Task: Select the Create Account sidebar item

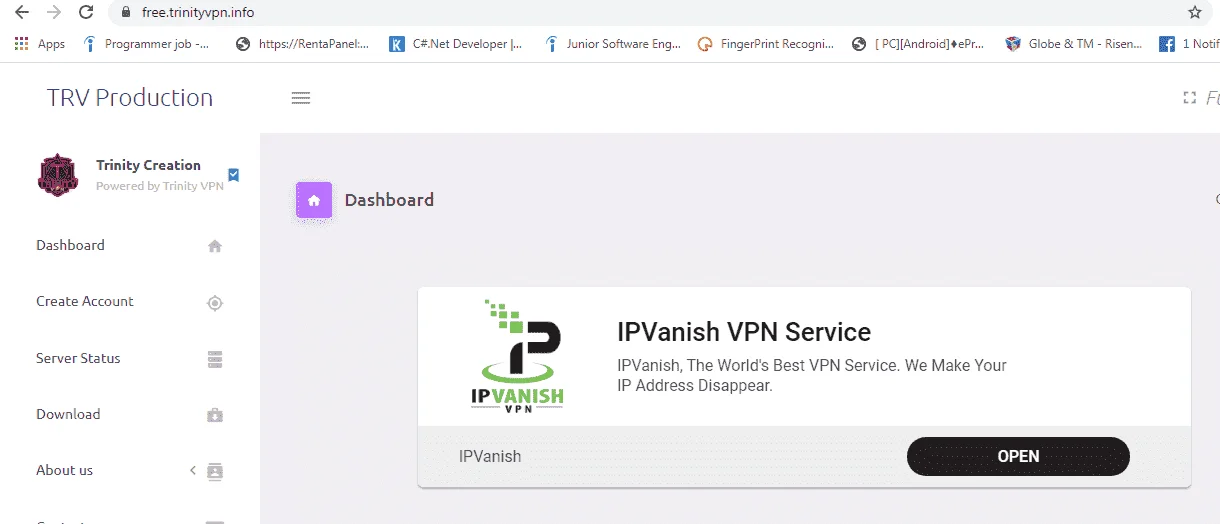Action: [x=130, y=302]
